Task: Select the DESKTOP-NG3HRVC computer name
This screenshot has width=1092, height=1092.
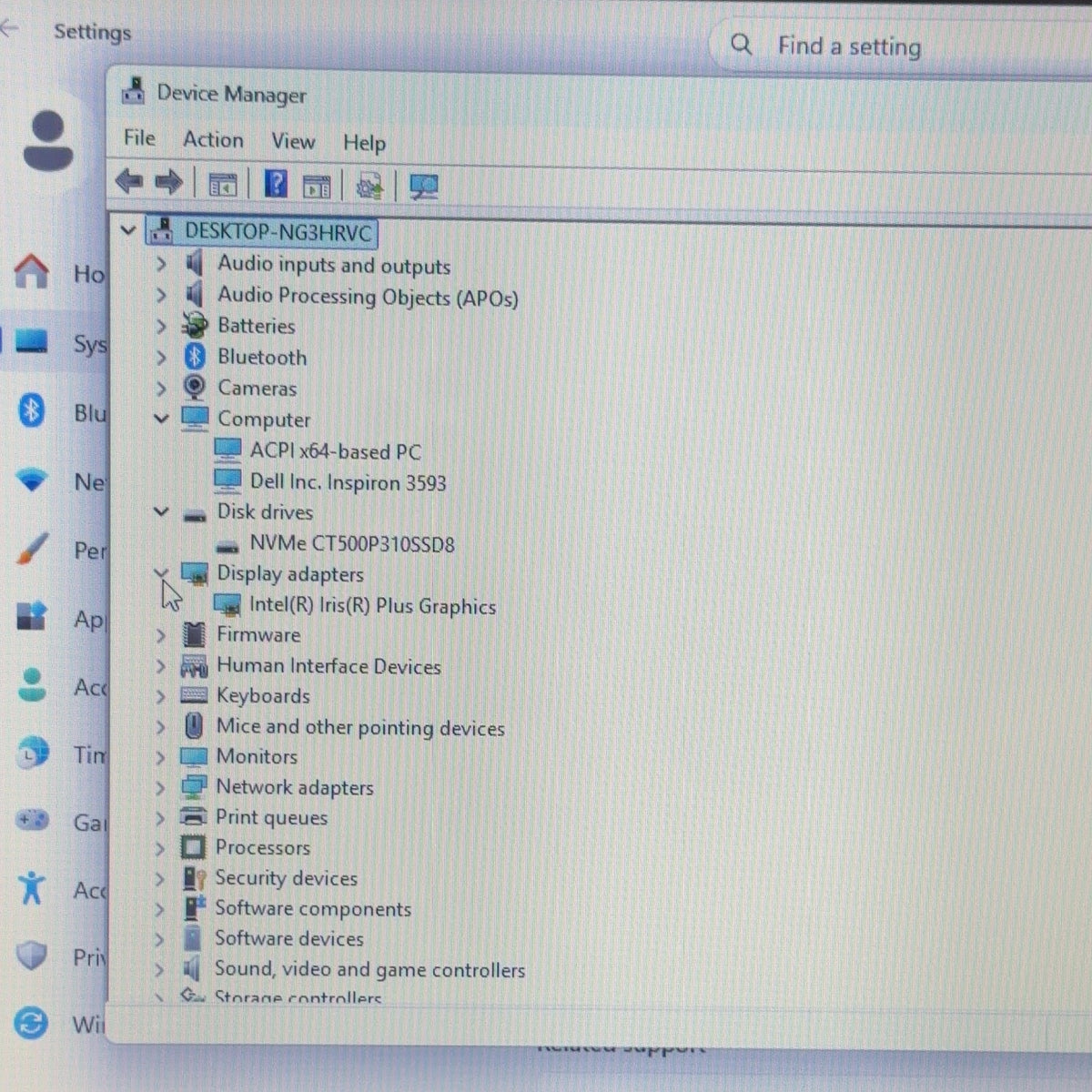Action: (278, 232)
